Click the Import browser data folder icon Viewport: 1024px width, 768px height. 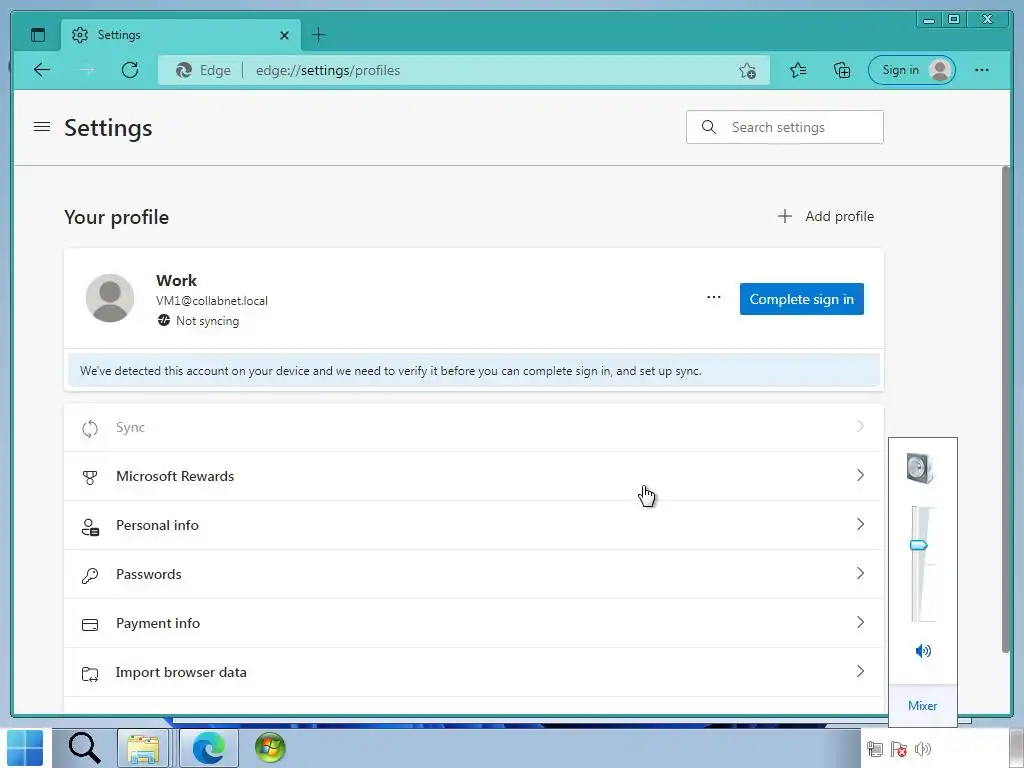[x=90, y=674]
